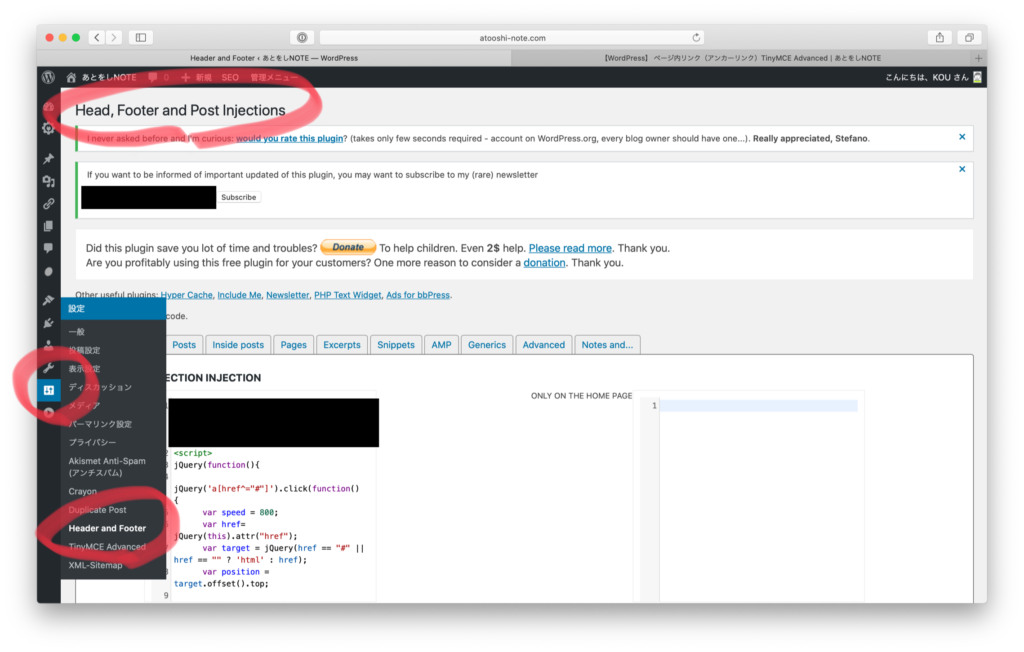Open the Hyper Cache plugin link
The image size is (1024, 652).
[185, 295]
